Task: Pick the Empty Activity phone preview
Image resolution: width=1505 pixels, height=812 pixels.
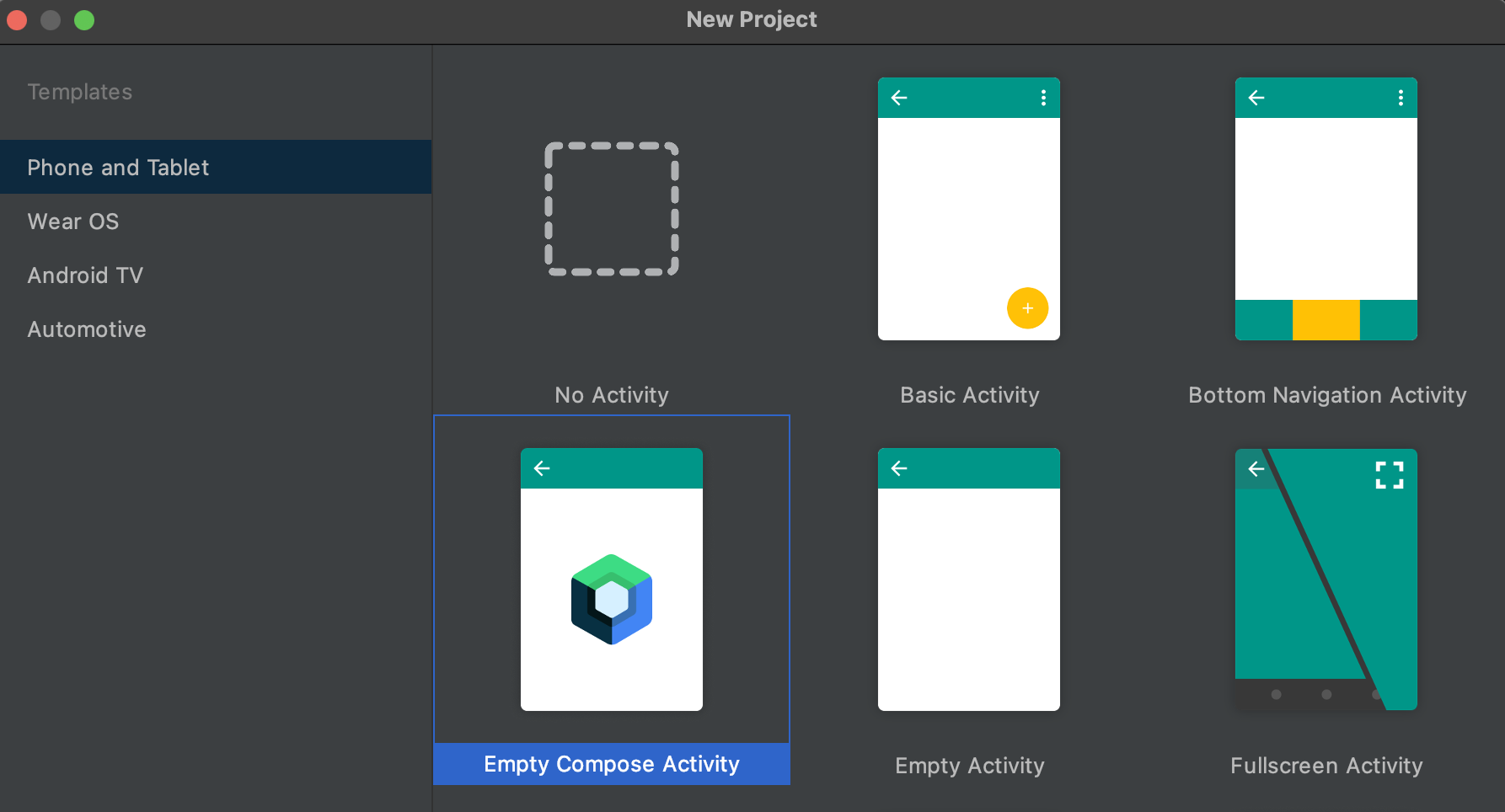Action: [x=969, y=580]
